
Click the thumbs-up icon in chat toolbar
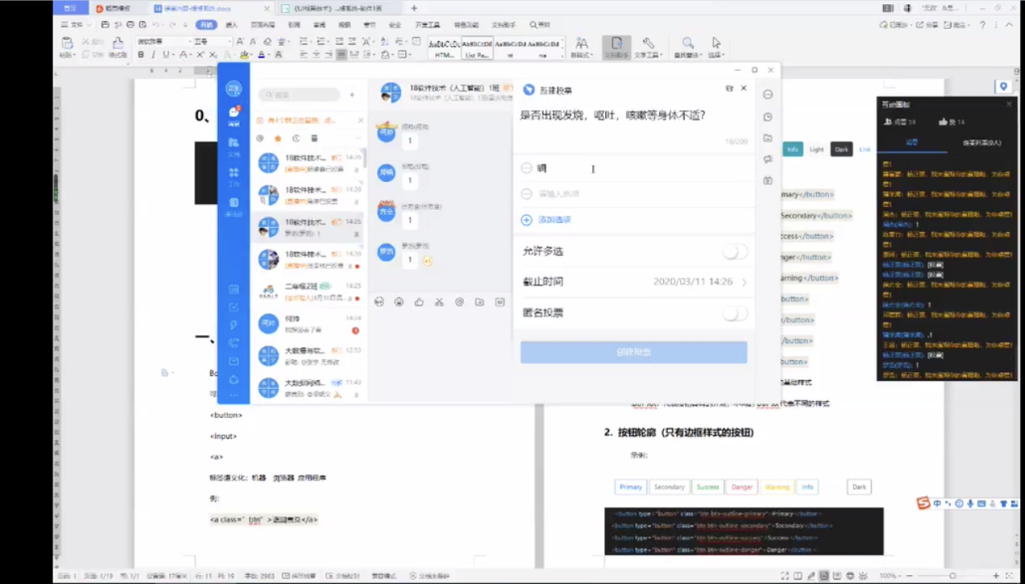pyautogui.click(x=419, y=302)
